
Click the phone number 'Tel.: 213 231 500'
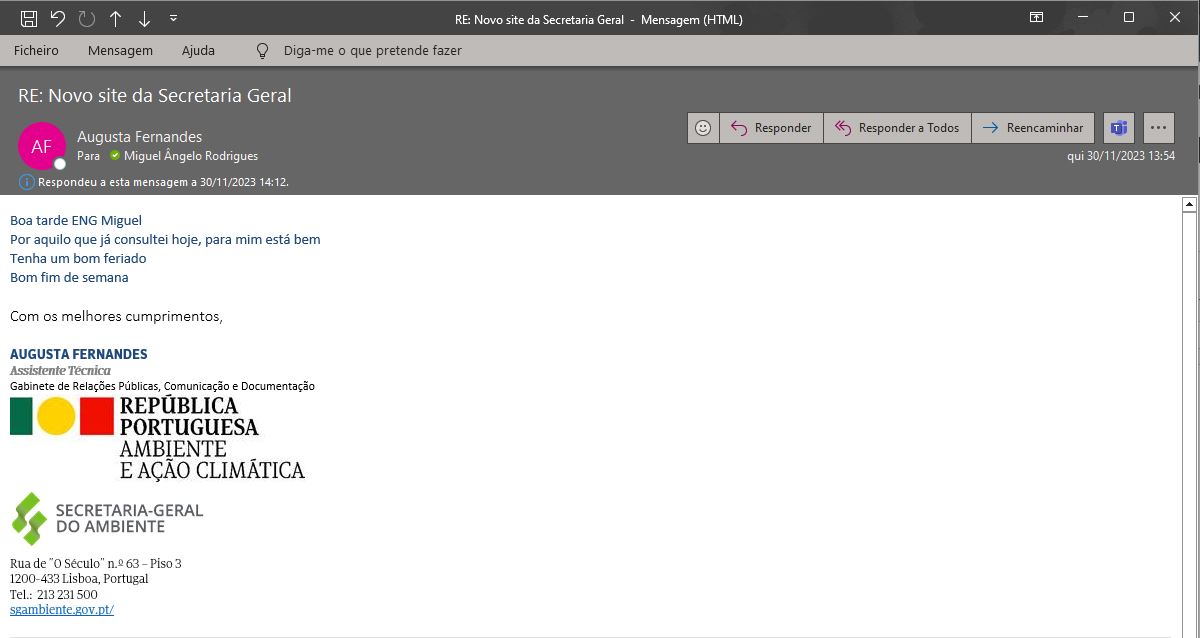54,594
